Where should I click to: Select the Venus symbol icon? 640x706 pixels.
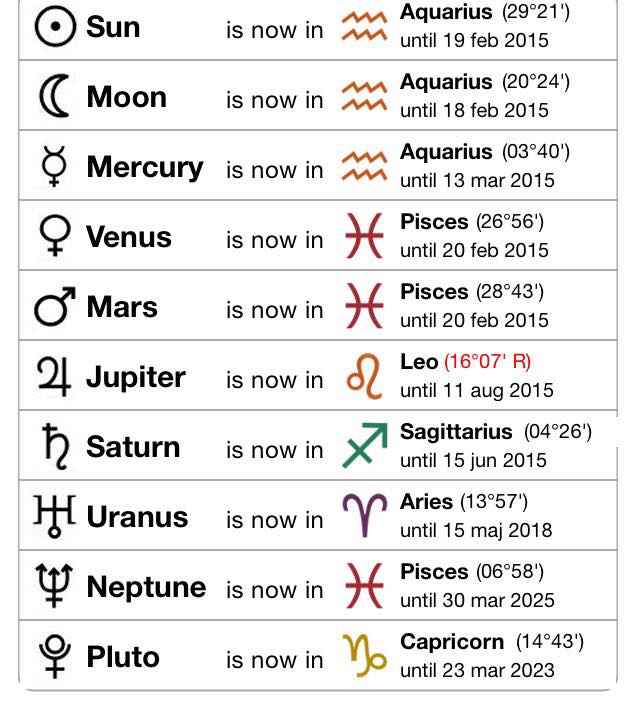coord(55,235)
